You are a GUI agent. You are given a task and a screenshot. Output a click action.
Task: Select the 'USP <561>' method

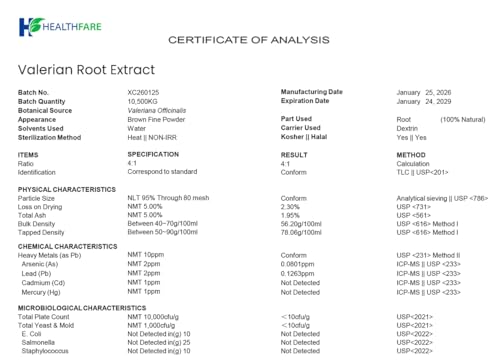(413, 215)
